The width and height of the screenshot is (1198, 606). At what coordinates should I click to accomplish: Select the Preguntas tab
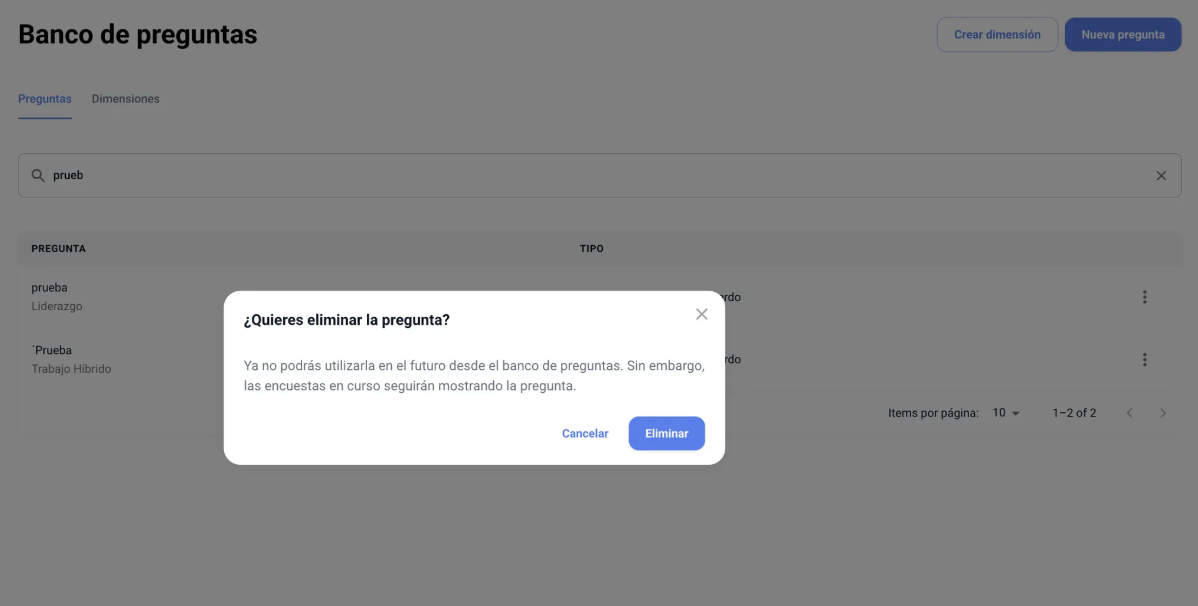(x=45, y=99)
